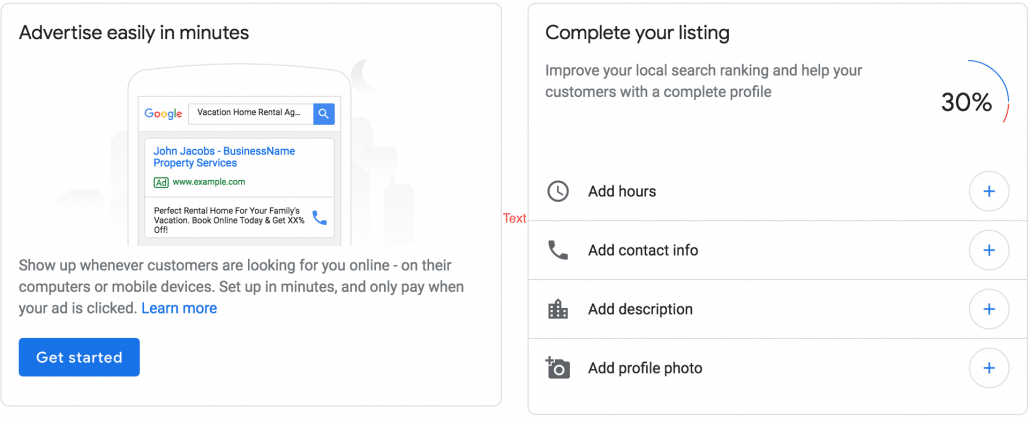
Task: Click the www.example.com ad URL
Action: (208, 183)
